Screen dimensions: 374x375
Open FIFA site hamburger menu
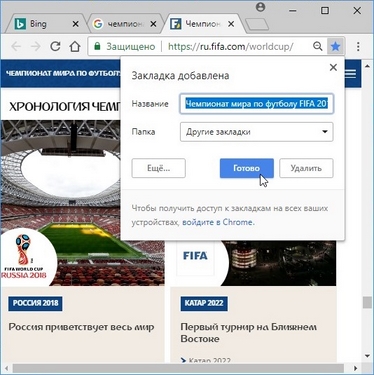pos(350,74)
